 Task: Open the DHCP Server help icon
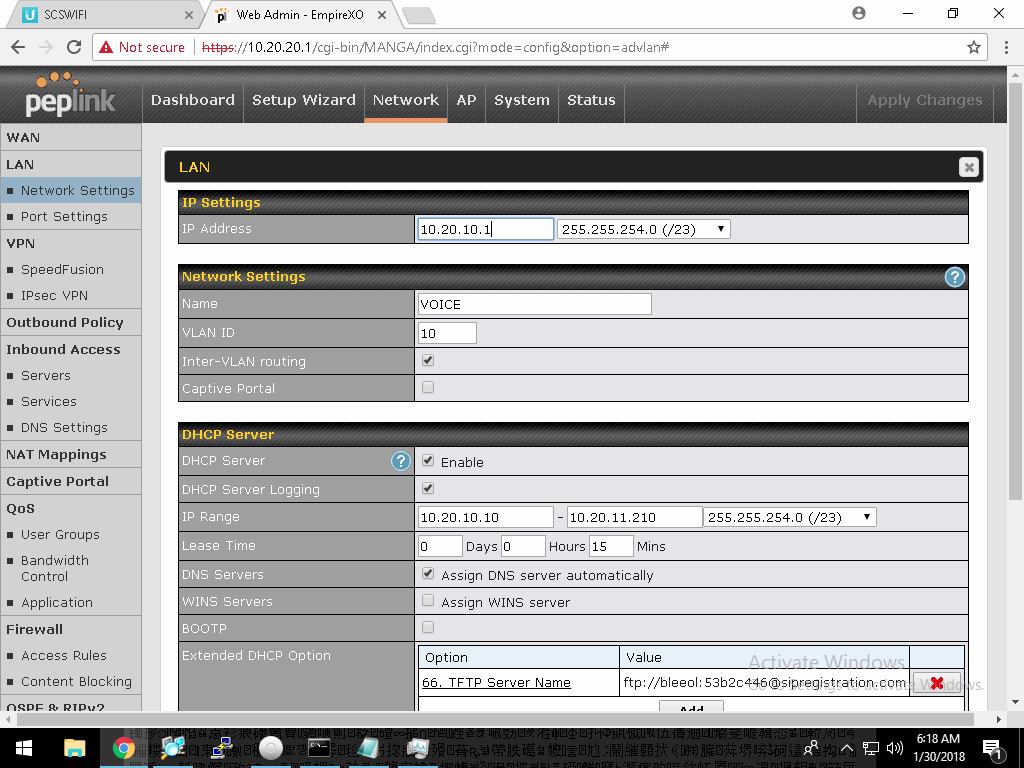point(400,461)
